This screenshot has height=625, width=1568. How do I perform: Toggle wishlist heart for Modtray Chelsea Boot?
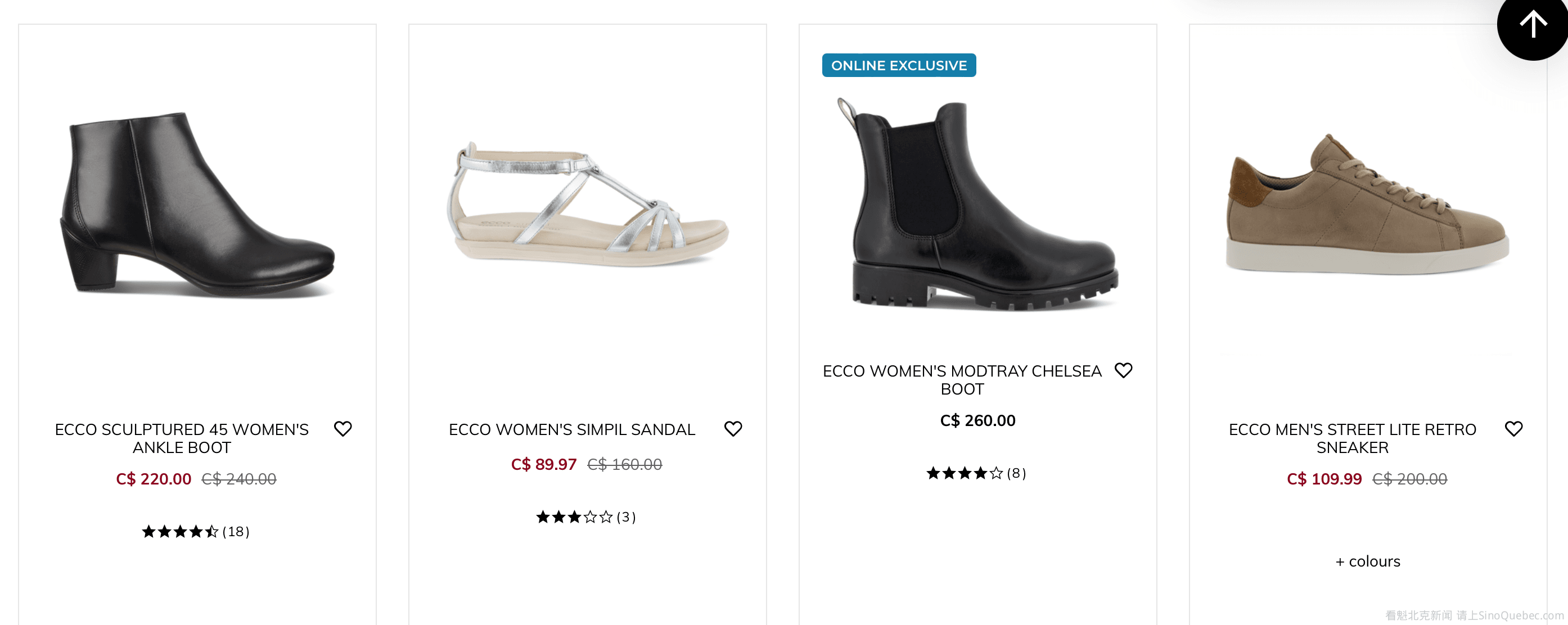tap(1123, 370)
